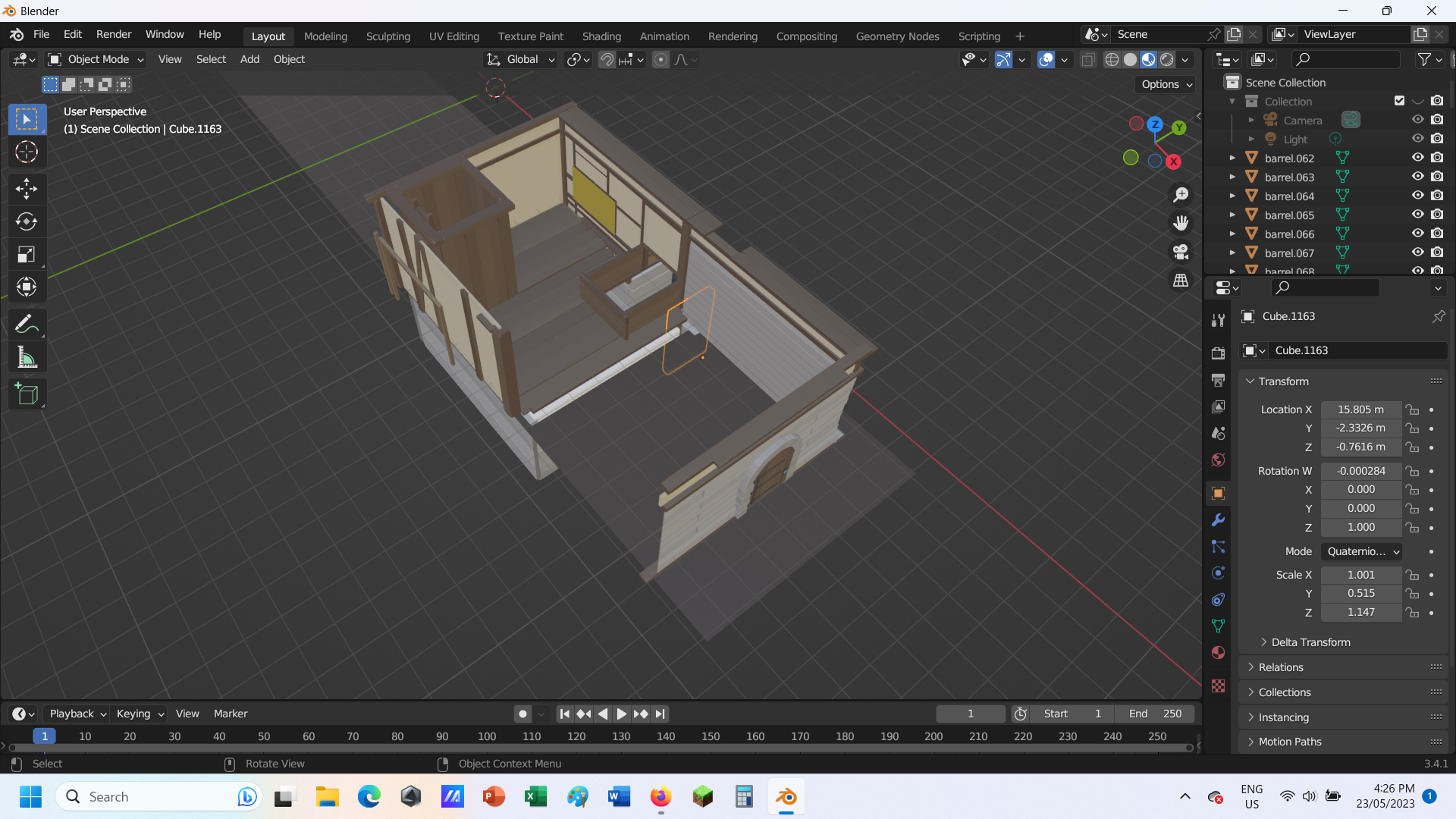Activate the Rotate tool
Image resolution: width=1456 pixels, height=819 pixels.
coord(27,221)
